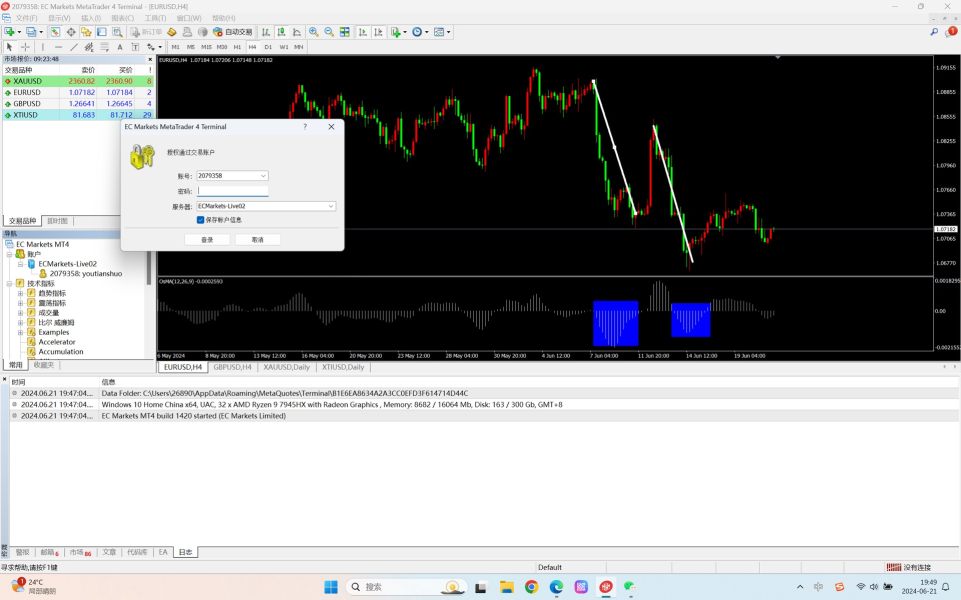Switch chart to line chart icon
Viewport: 961px width, 600px height.
click(297, 32)
